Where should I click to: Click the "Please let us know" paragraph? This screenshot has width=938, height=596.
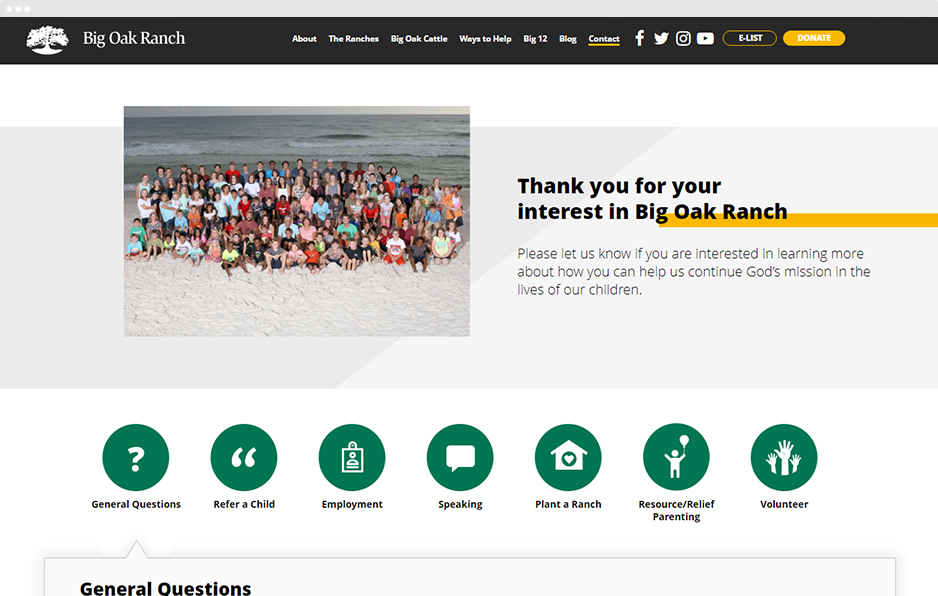[693, 272]
